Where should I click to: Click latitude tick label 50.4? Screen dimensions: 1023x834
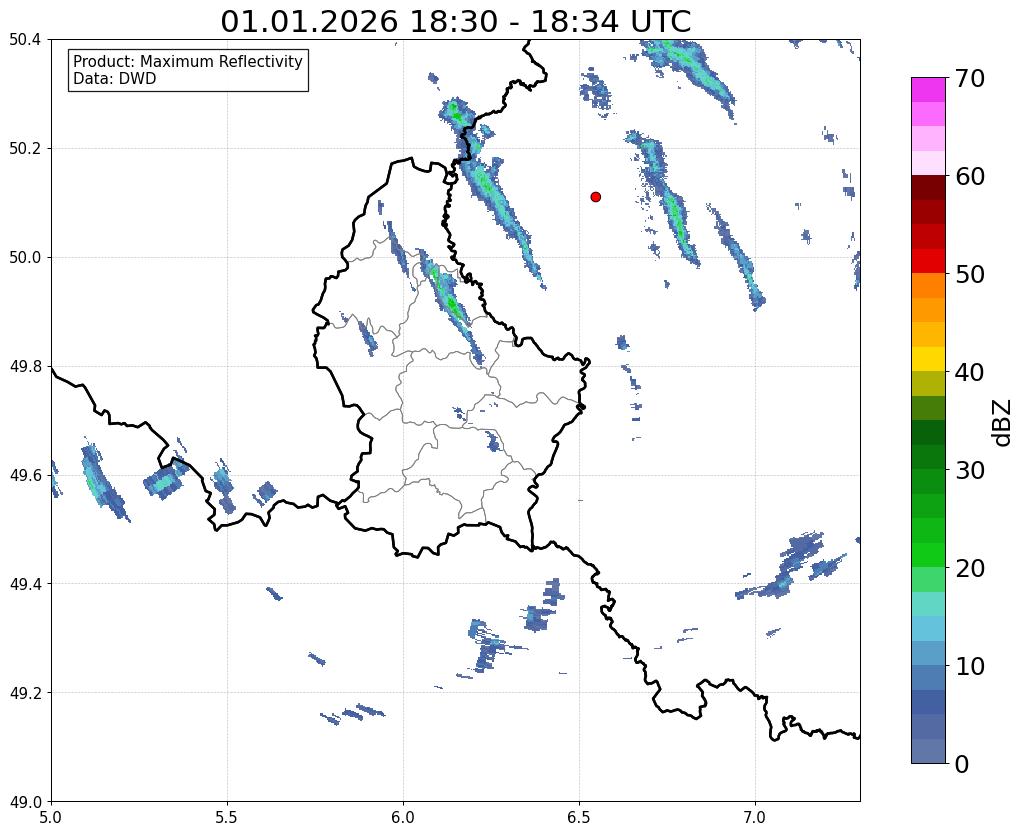tap(25, 40)
